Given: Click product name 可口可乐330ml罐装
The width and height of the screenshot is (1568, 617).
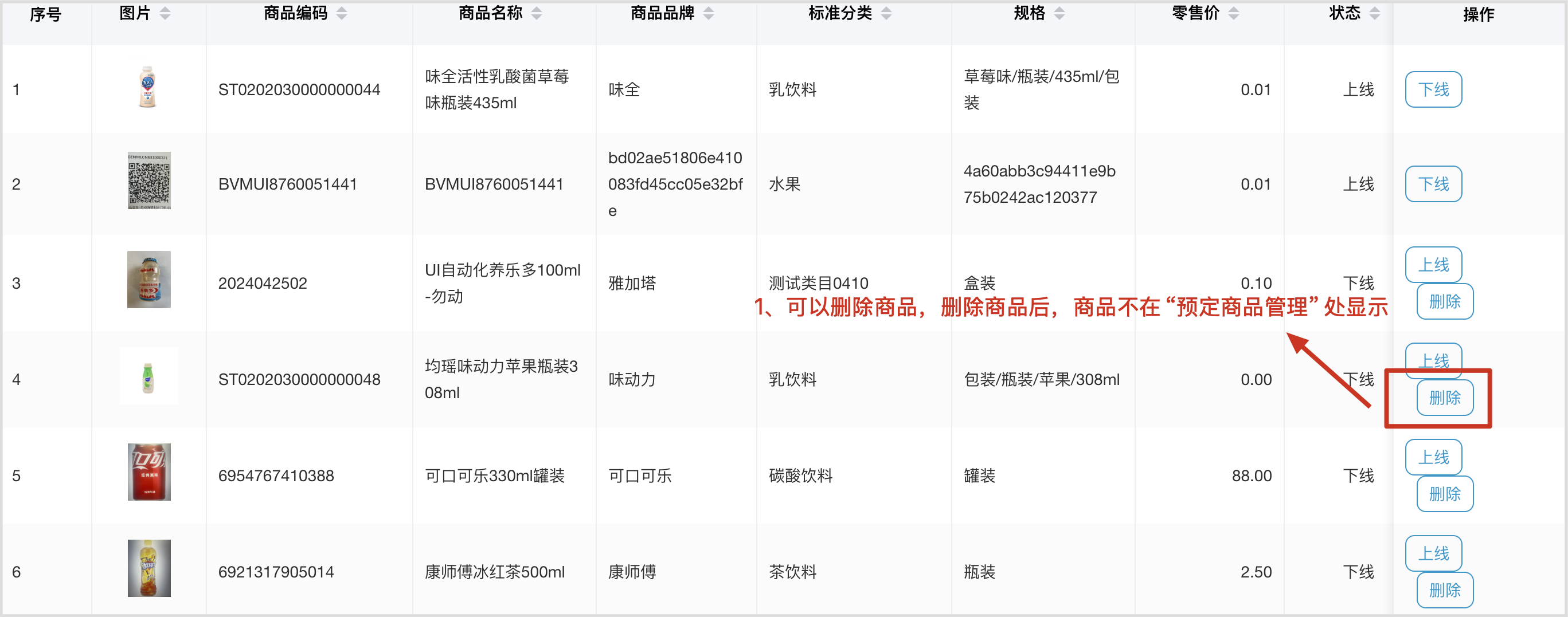Looking at the screenshot, I should coord(494,475).
